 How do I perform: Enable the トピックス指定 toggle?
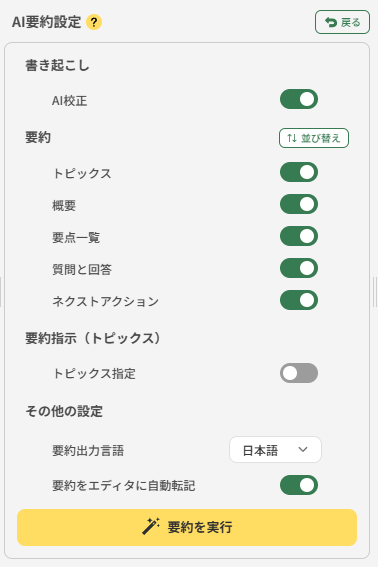(x=299, y=373)
